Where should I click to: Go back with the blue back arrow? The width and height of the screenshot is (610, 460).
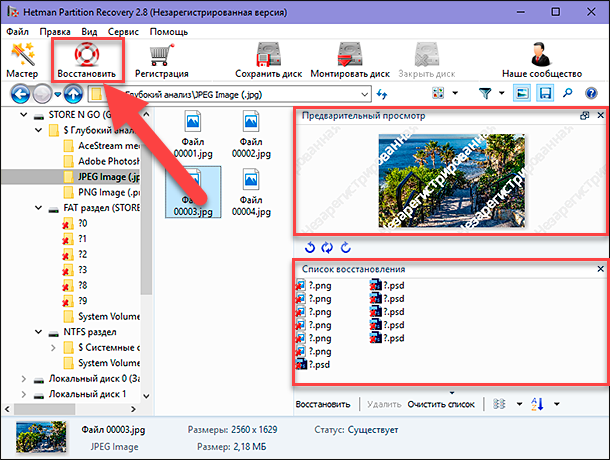[x=20, y=94]
